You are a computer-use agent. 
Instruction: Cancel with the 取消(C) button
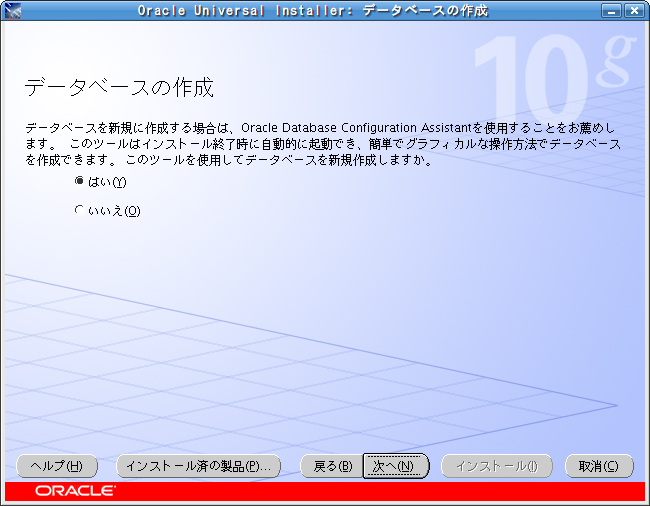[599, 466]
